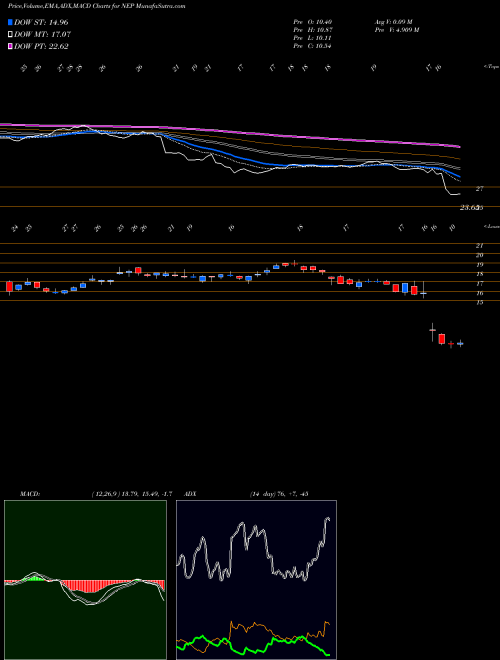Click the green +DI line in ADX chart
Screen dimensions: 500x660
(x=276, y=640)
